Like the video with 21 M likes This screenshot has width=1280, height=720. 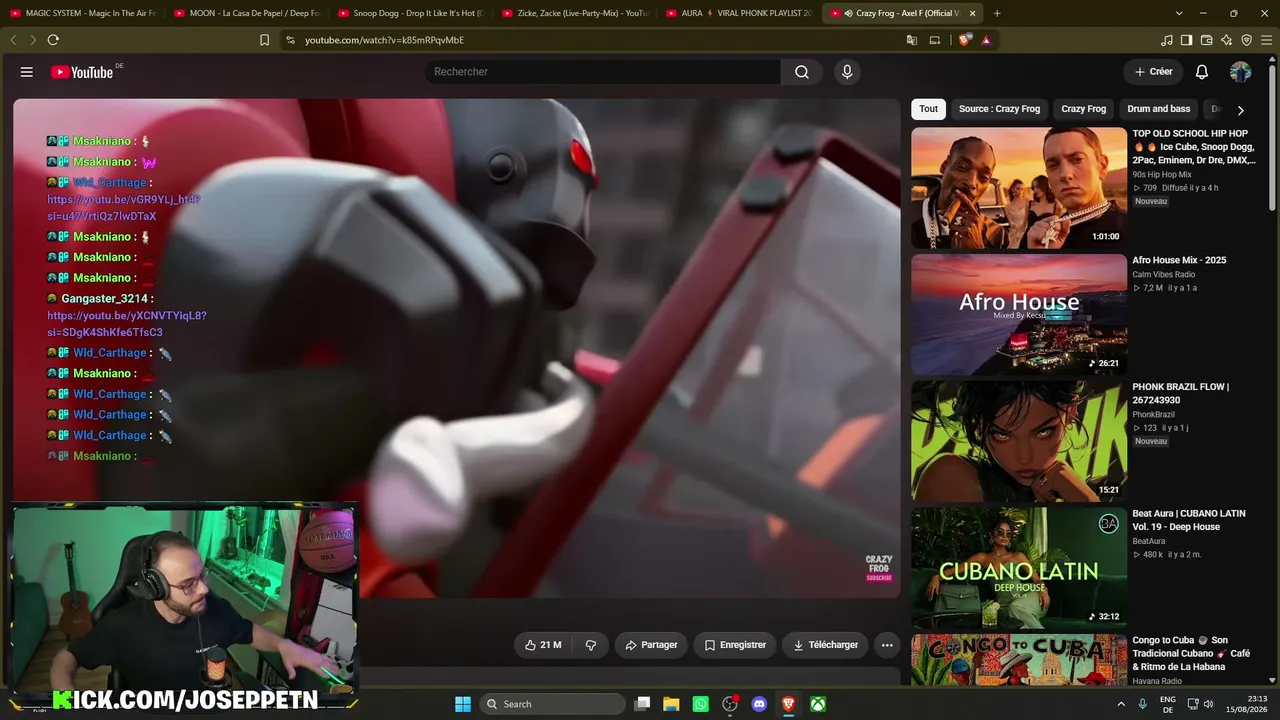point(543,645)
